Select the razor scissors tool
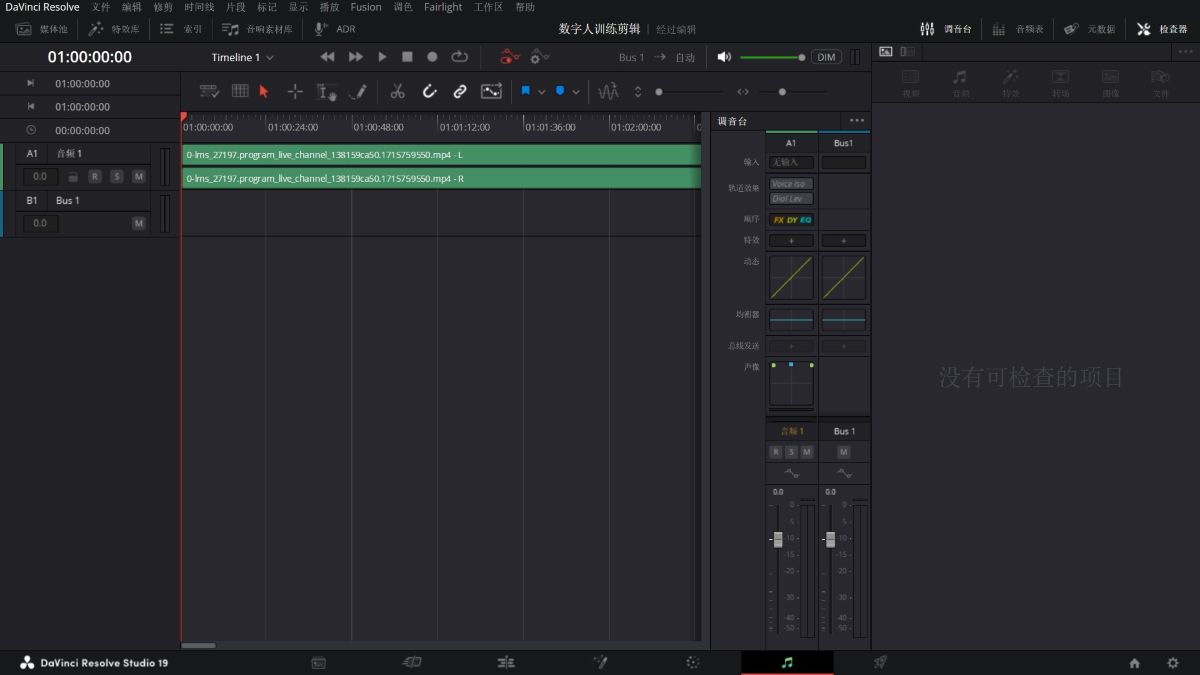1200x675 pixels. click(x=397, y=91)
